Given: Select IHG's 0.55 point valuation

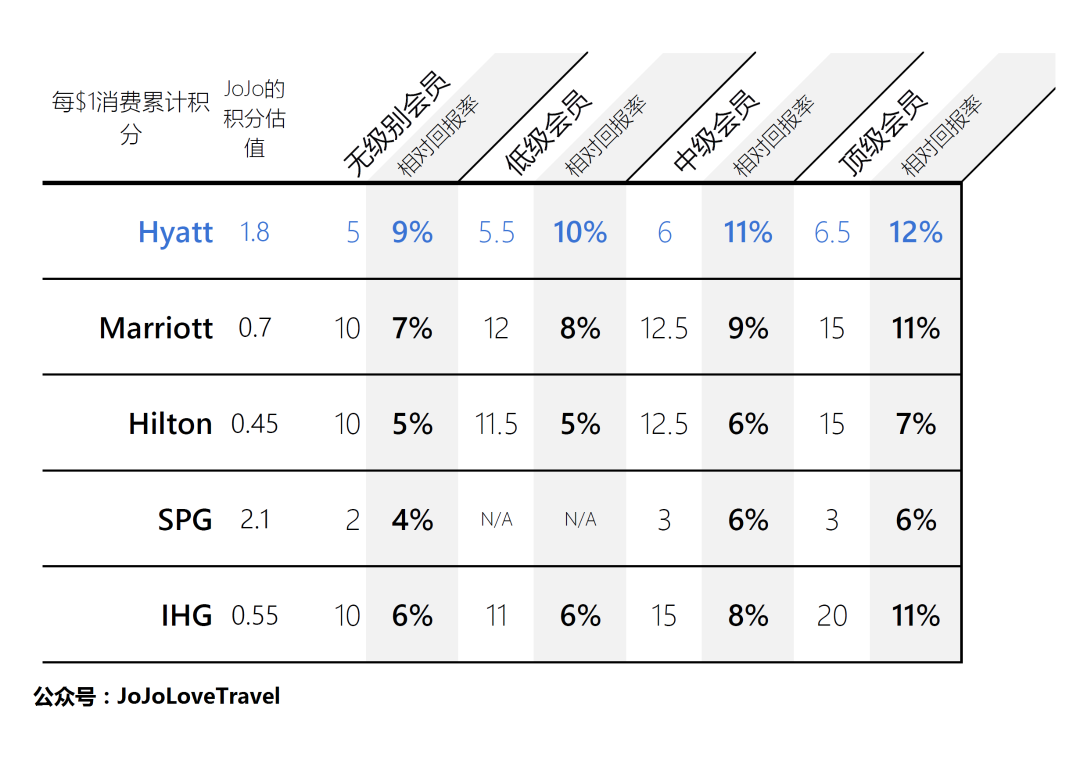Looking at the screenshot, I should click(255, 616).
